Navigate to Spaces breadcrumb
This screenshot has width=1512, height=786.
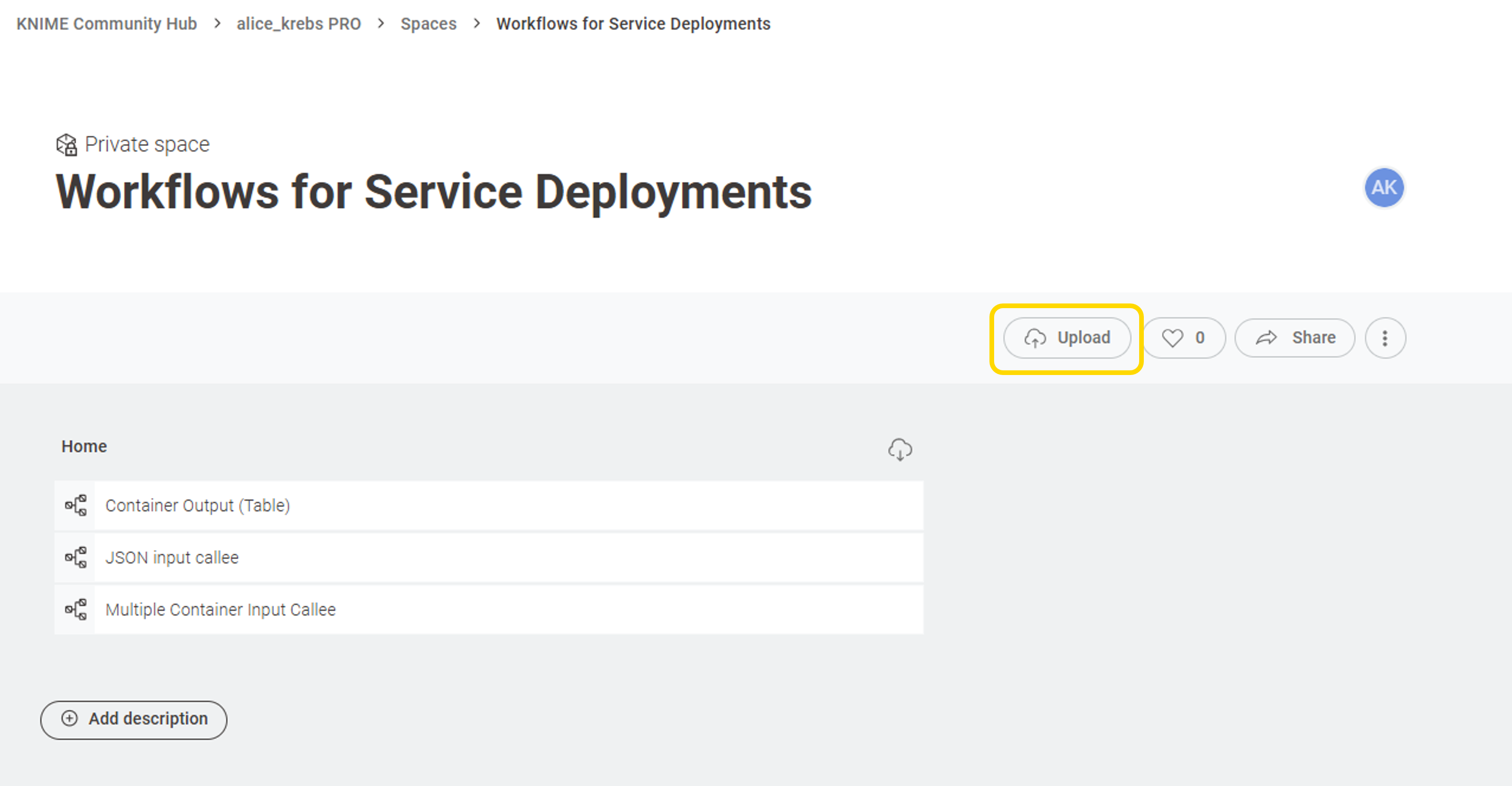point(429,23)
